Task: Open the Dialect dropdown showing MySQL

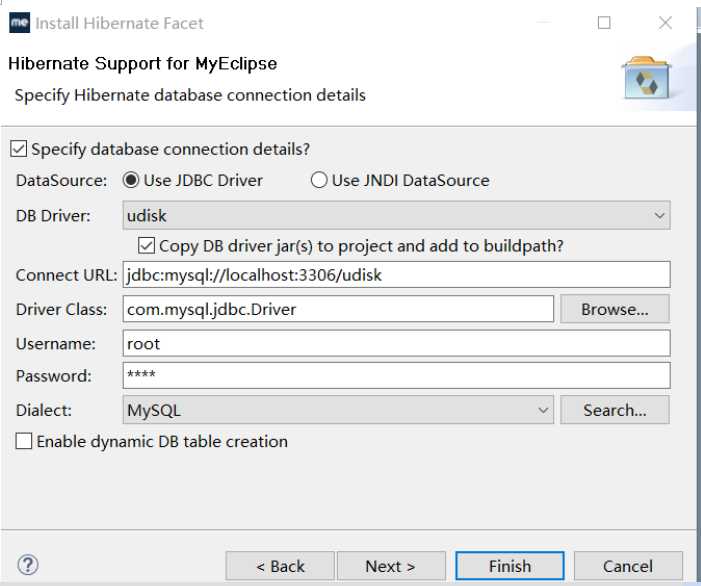Action: coord(338,409)
